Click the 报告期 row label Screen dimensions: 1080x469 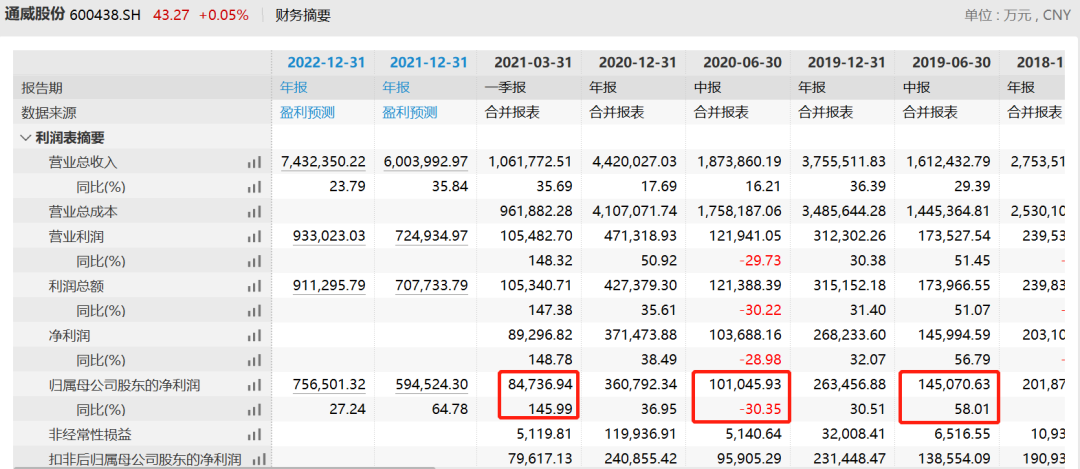tap(41, 88)
